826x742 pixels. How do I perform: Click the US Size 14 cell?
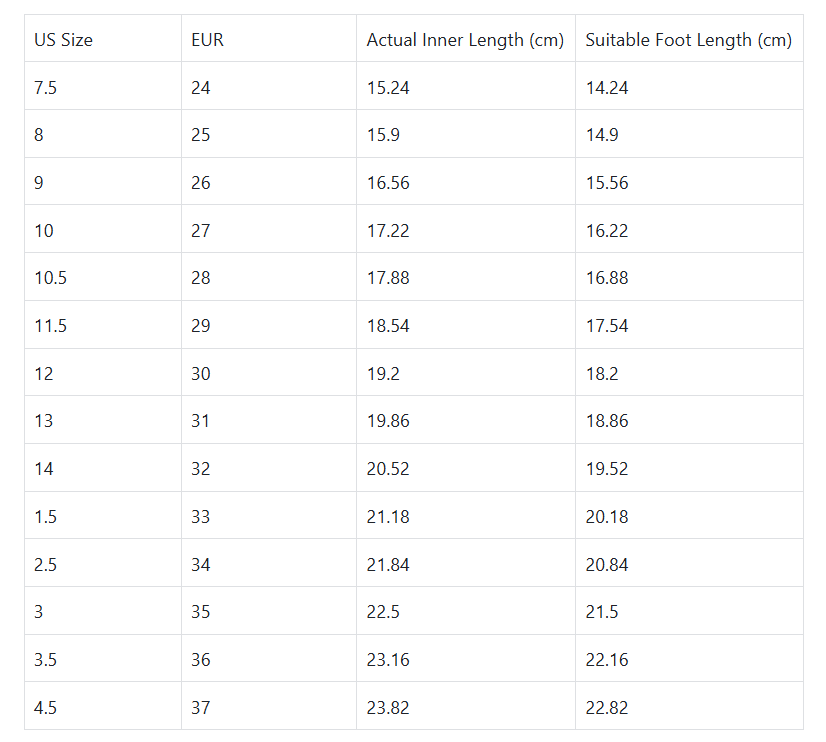coord(44,469)
